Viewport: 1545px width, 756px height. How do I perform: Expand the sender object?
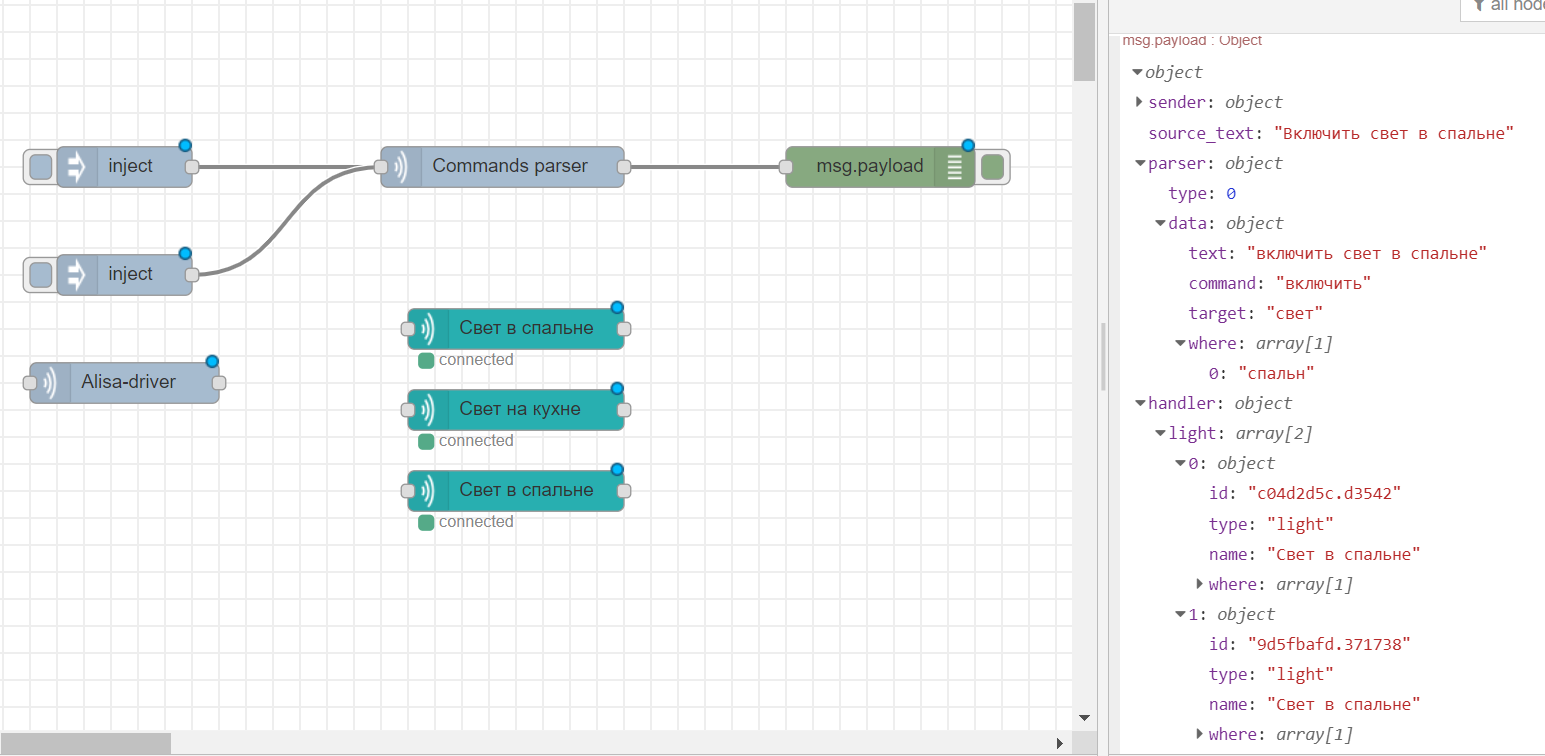1139,102
